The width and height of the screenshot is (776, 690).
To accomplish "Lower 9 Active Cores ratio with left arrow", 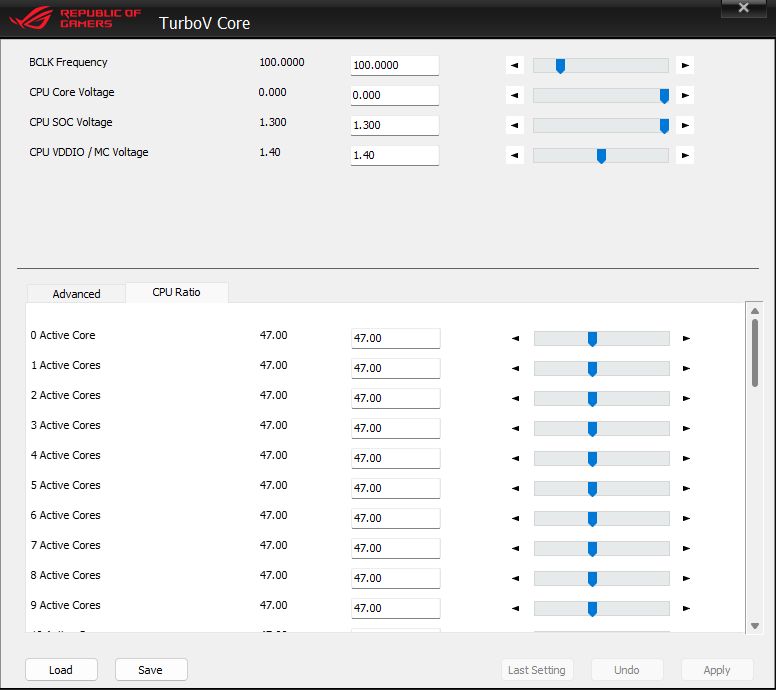I will [516, 608].
